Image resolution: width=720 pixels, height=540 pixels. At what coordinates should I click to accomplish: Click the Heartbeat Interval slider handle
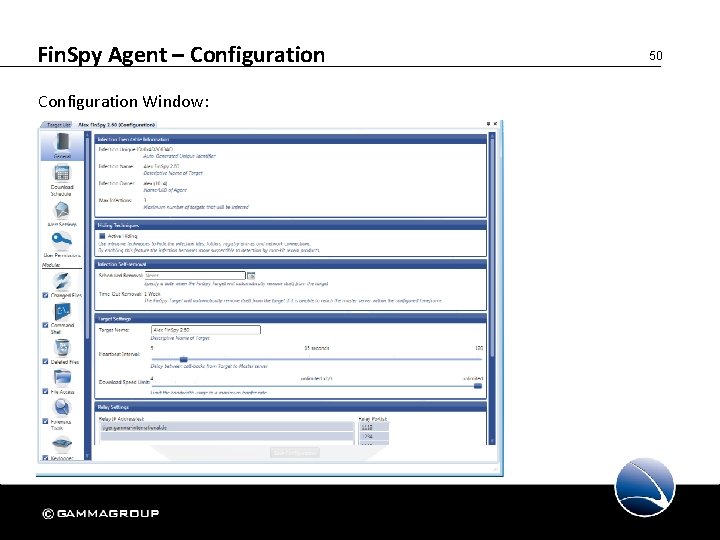(x=184, y=360)
